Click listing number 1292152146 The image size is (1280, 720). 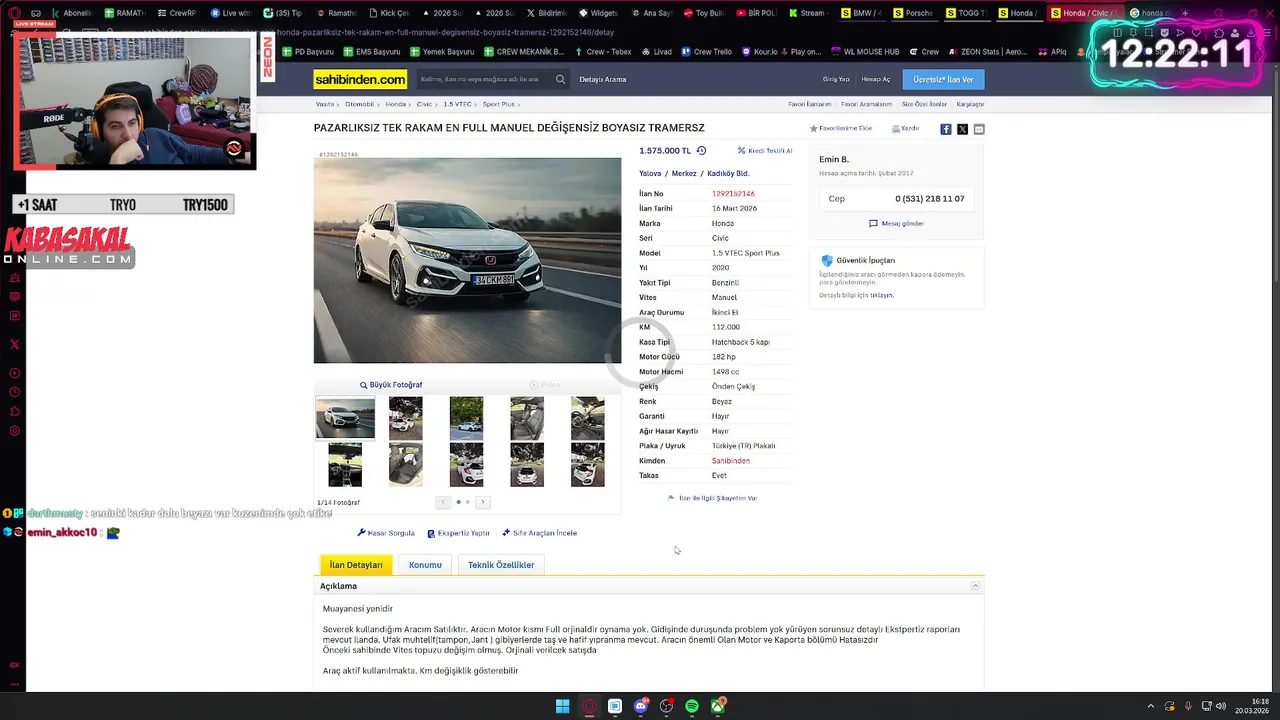tap(733, 194)
